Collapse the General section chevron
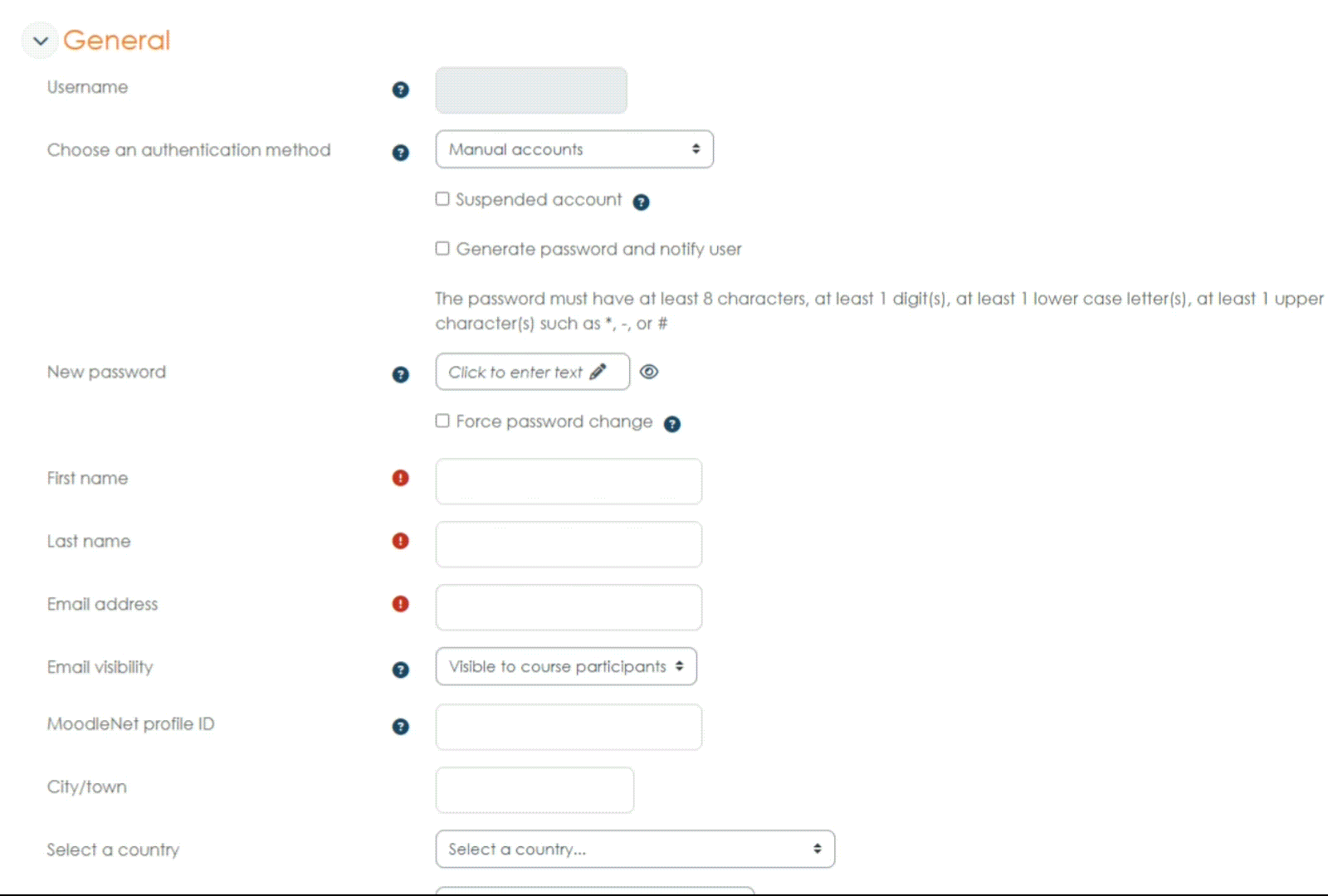Image resolution: width=1328 pixels, height=896 pixels. (x=40, y=40)
